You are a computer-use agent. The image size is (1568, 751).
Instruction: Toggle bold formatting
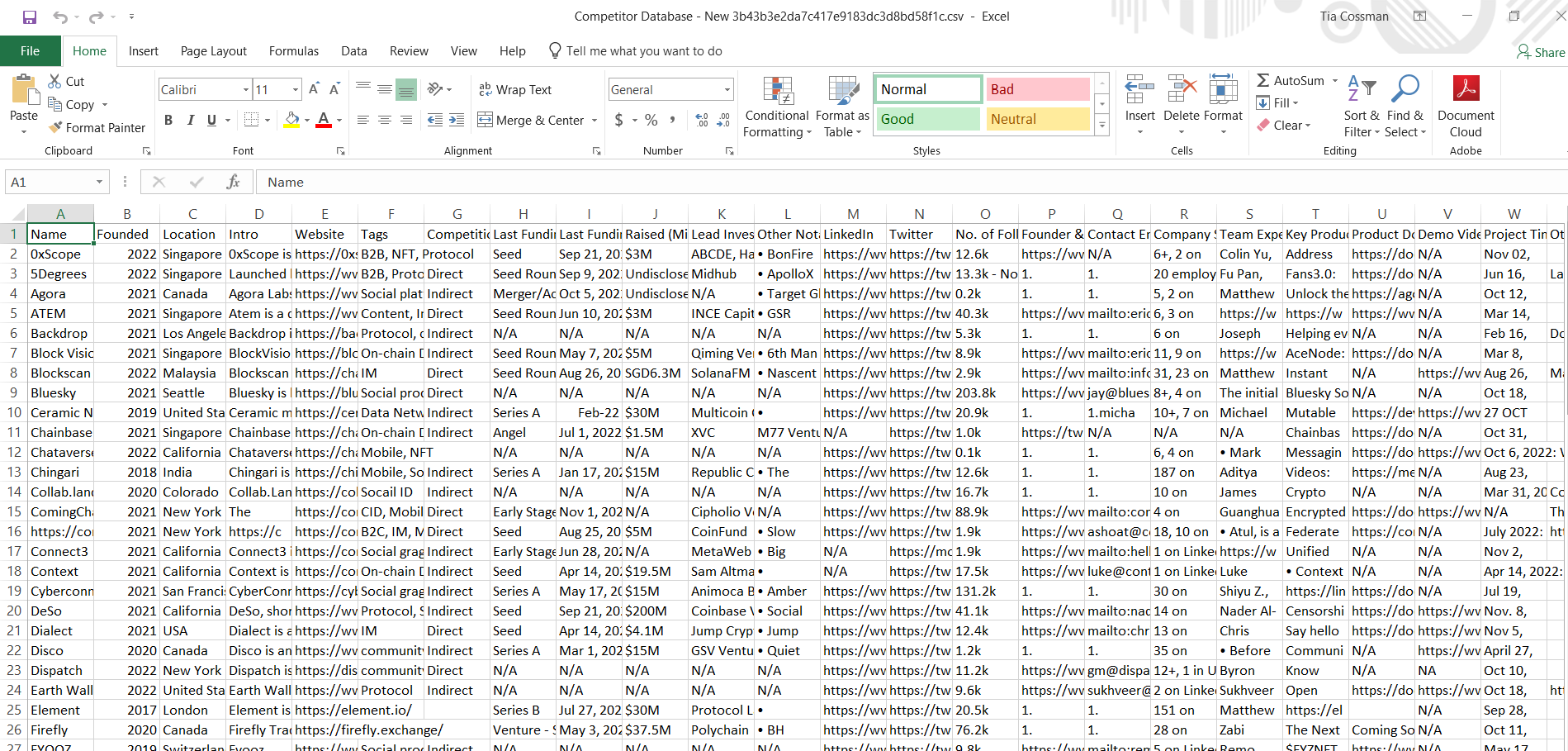click(168, 120)
